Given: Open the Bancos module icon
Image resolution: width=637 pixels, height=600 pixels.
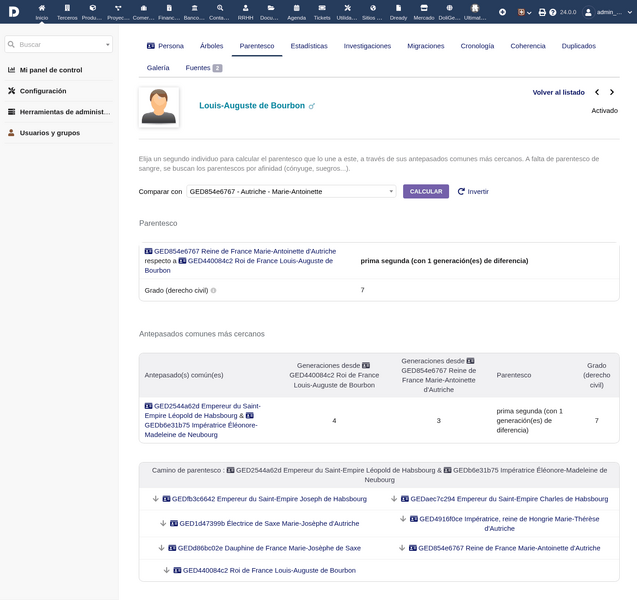Looking at the screenshot, I should (194, 8).
